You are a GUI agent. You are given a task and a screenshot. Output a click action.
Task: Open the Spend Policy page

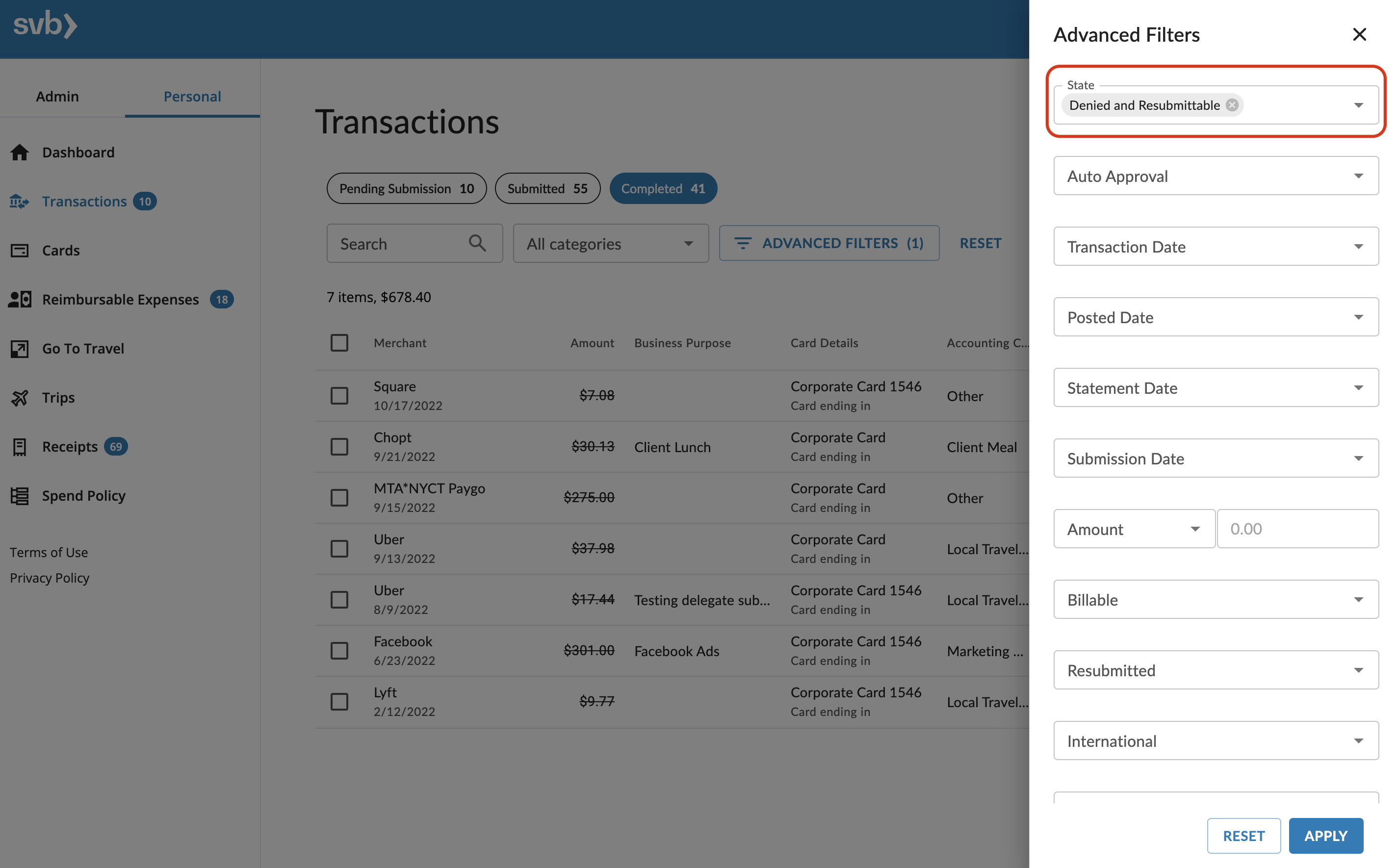84,495
